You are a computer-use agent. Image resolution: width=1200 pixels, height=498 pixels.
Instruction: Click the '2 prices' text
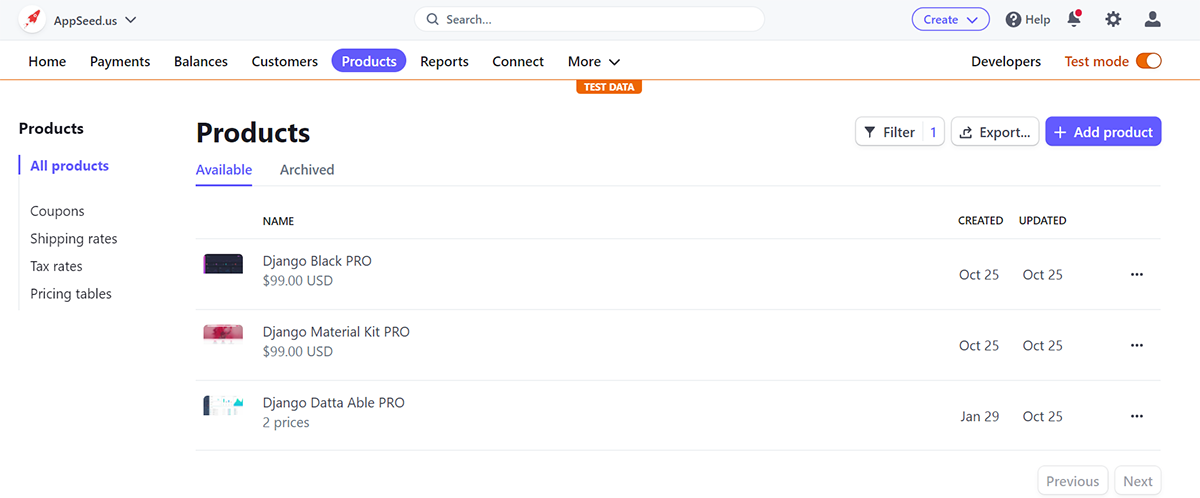pyautogui.click(x=286, y=423)
